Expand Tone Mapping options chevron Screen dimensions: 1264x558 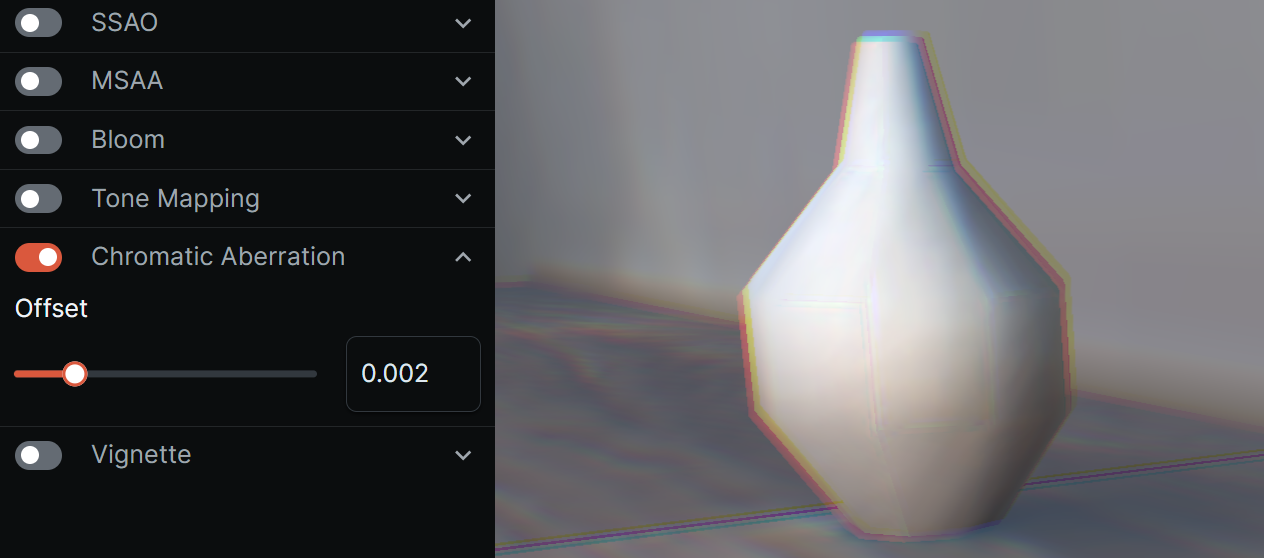pos(463,199)
